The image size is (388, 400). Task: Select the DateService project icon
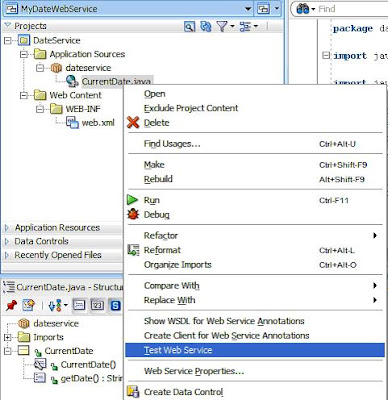[x=23, y=41]
